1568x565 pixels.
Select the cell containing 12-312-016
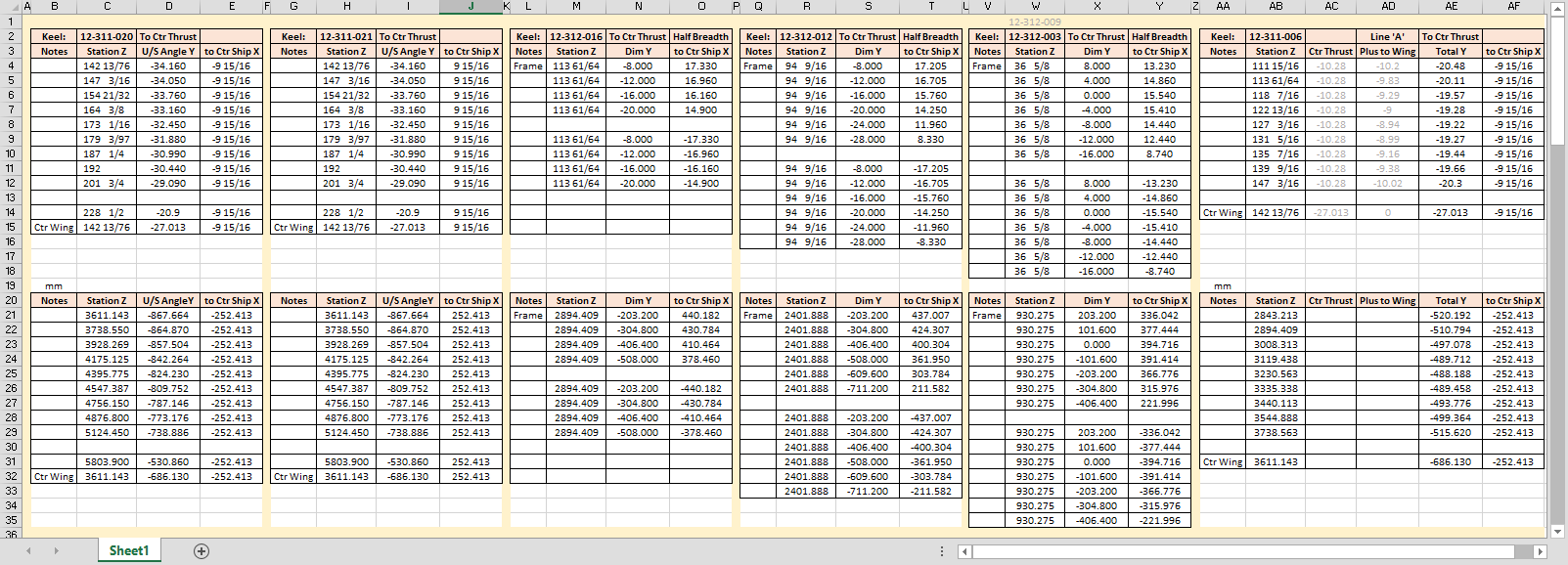(x=576, y=37)
